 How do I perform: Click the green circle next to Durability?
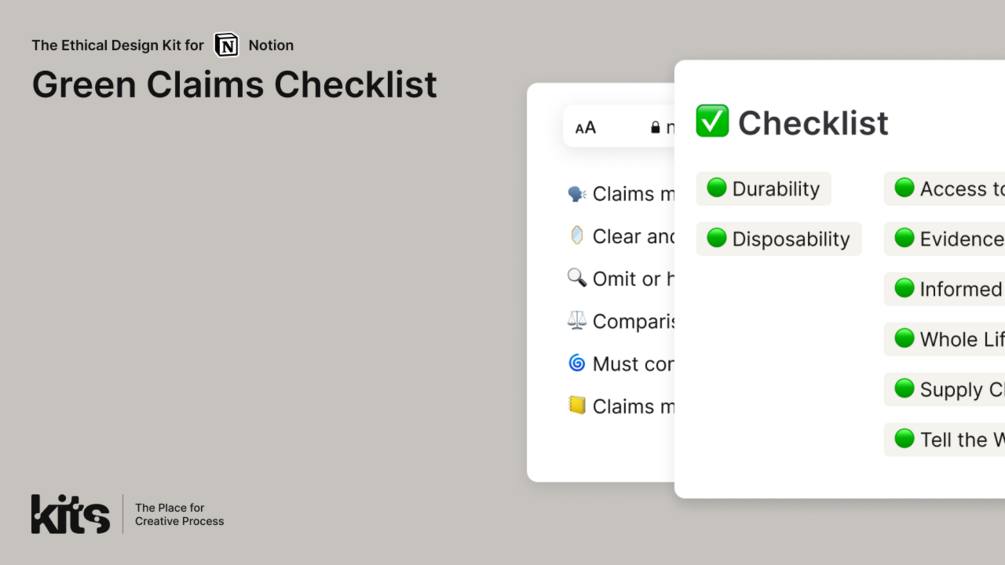pos(717,188)
